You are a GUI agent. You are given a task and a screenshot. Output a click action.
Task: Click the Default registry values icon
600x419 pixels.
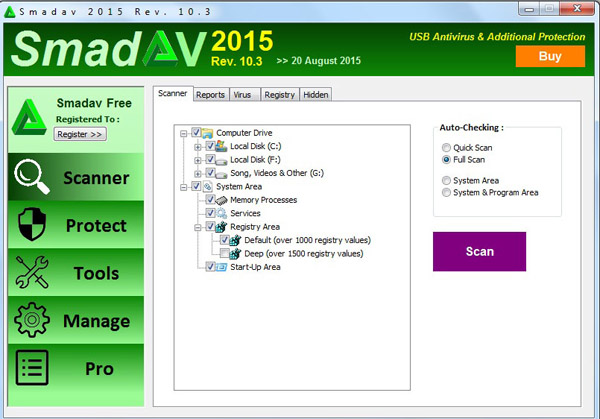(235, 240)
